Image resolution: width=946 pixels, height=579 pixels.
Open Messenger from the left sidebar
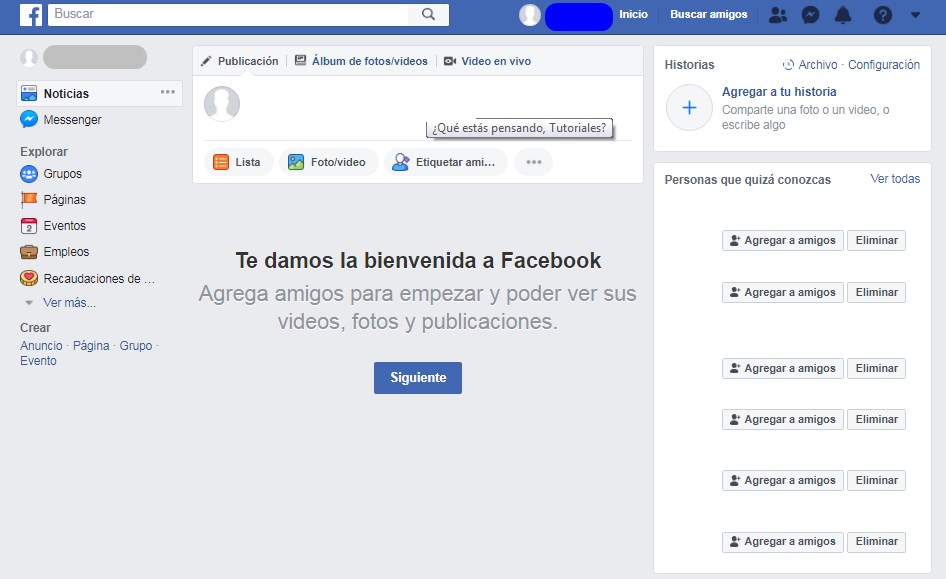(x=72, y=120)
